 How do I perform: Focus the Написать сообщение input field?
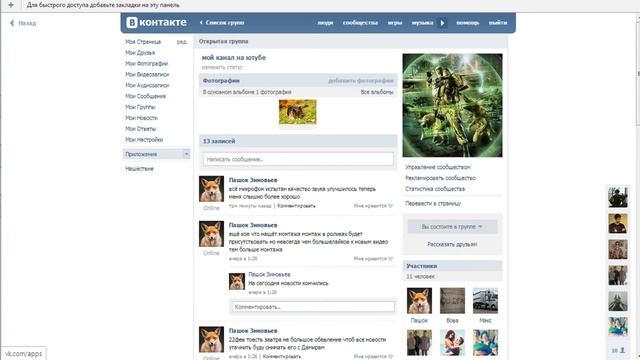click(x=298, y=159)
